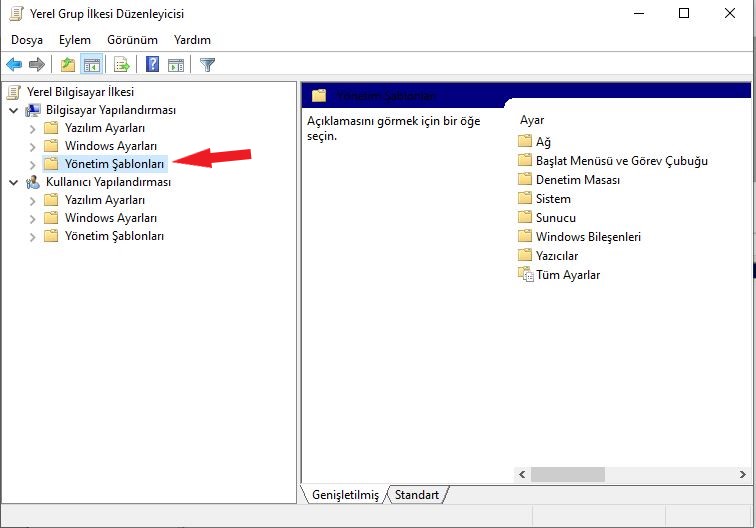Go forward with the gray right arrow

pos(37,64)
